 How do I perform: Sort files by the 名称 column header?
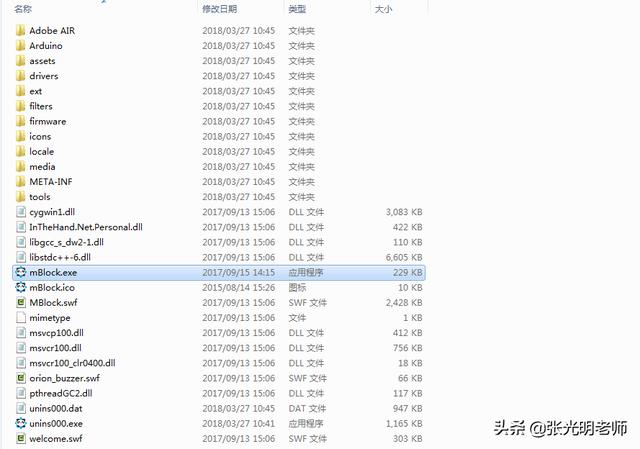pos(23,9)
